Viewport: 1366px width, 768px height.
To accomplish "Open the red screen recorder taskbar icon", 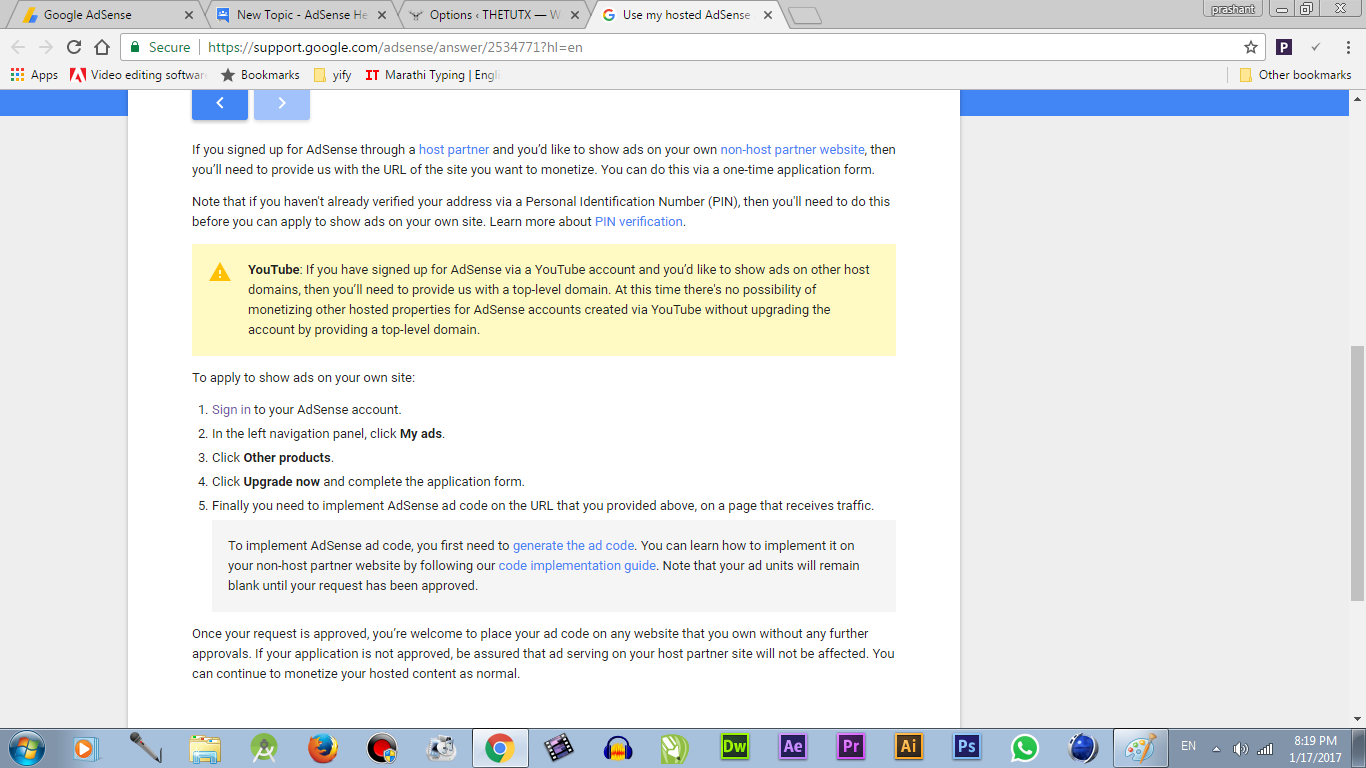I will 382,748.
